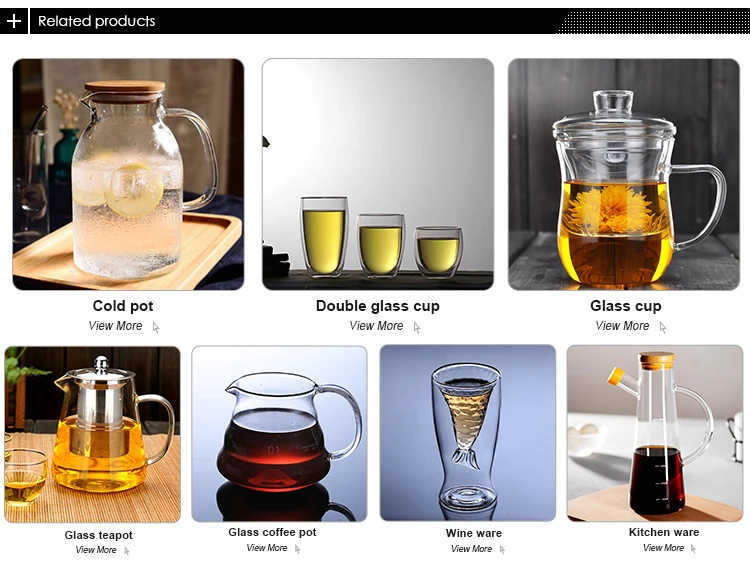Click cursor icon next to Cold pot View More
This screenshot has width=750, height=570.
[x=156, y=328]
